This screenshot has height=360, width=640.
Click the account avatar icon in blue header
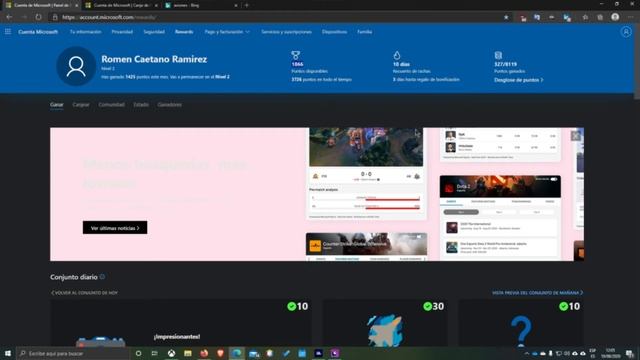[x=626, y=32]
